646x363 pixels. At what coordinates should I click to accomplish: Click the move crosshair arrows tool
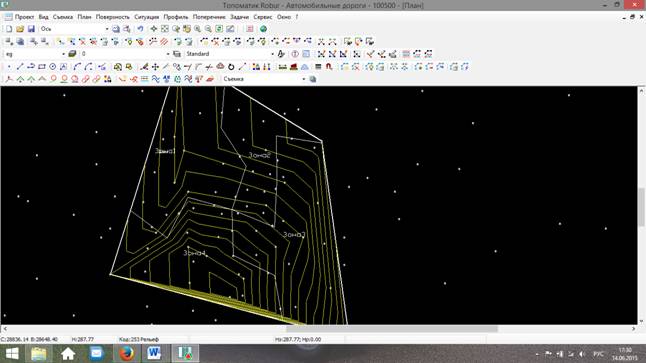click(155, 67)
